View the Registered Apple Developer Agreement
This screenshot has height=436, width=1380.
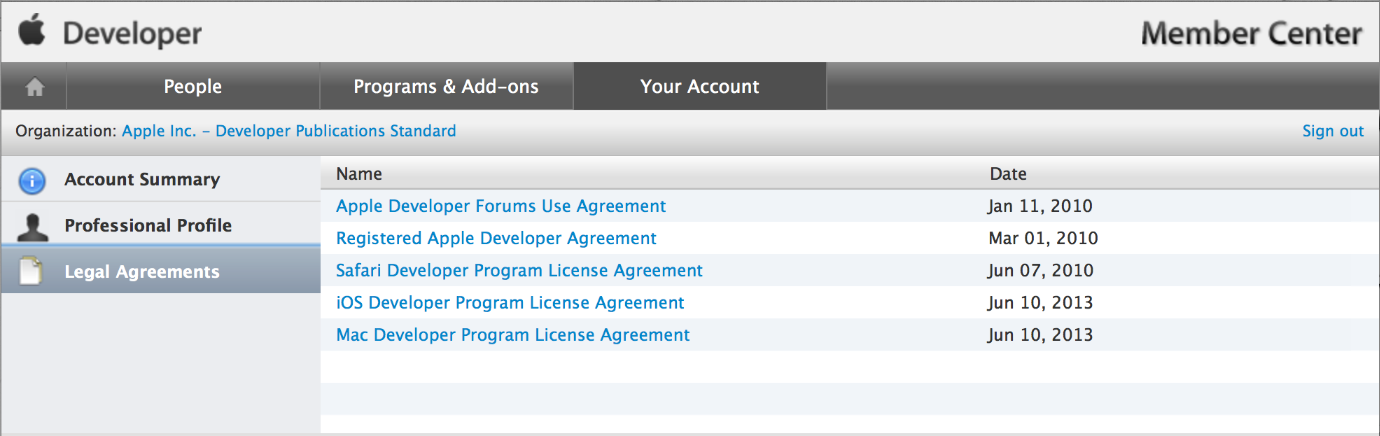coord(496,238)
